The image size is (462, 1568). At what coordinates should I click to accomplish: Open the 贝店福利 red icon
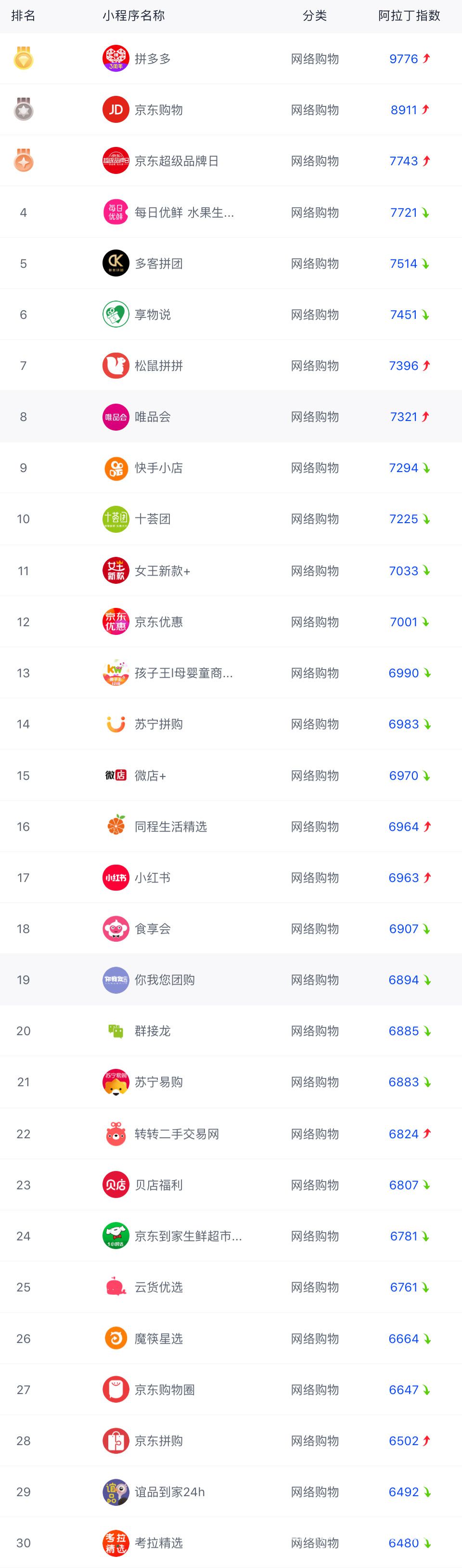tap(115, 1185)
